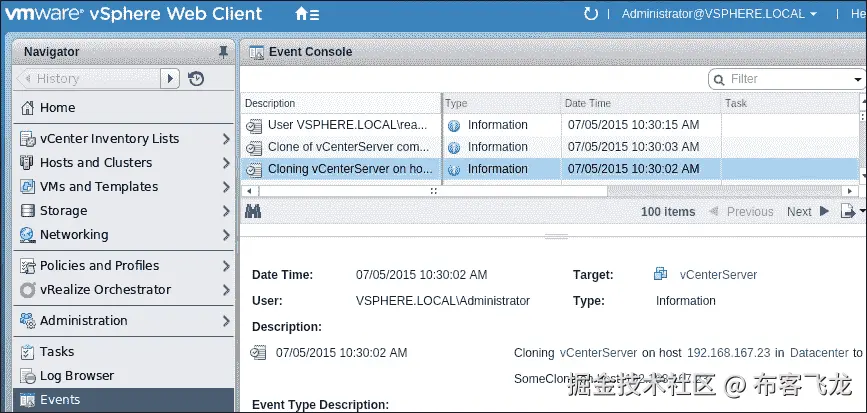Sort by Description column header

click(341, 103)
